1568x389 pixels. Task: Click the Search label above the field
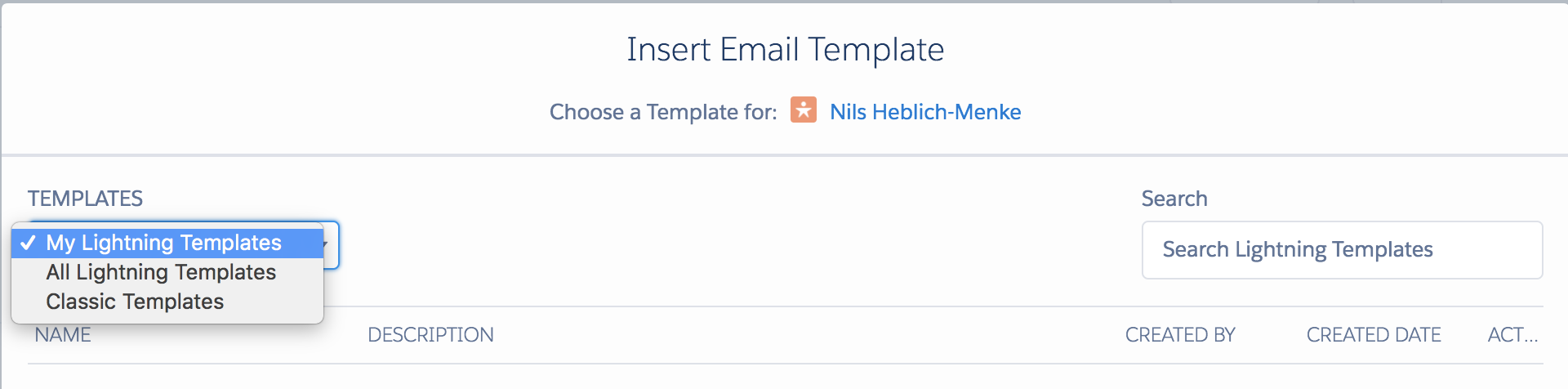[1174, 199]
